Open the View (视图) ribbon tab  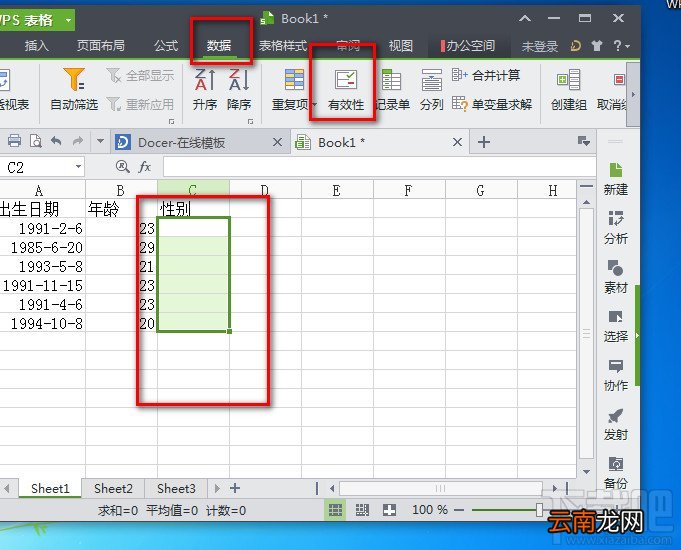[400, 46]
